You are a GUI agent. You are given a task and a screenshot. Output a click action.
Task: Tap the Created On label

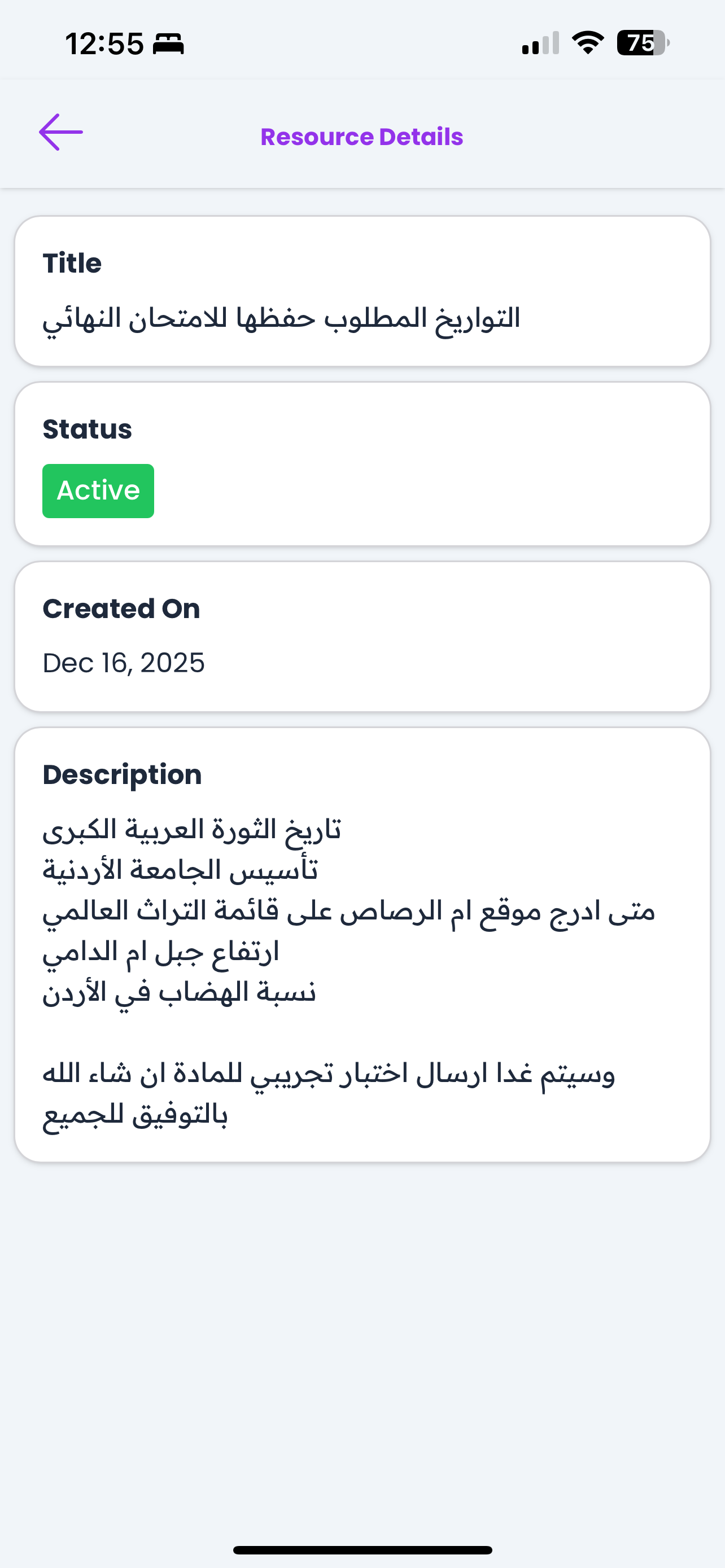(x=121, y=608)
